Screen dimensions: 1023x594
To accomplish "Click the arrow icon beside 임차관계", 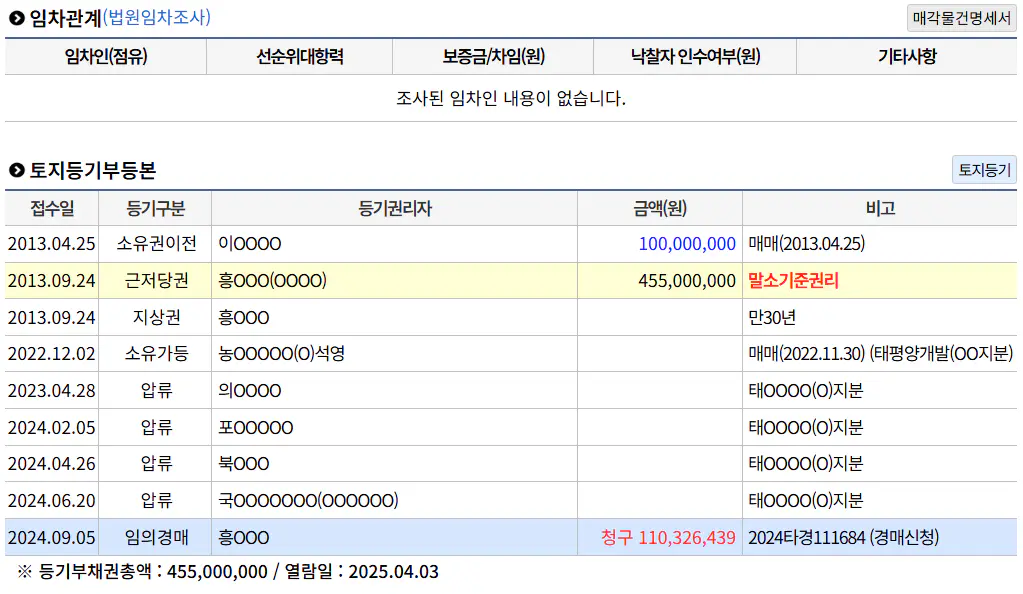I will tap(16, 18).
